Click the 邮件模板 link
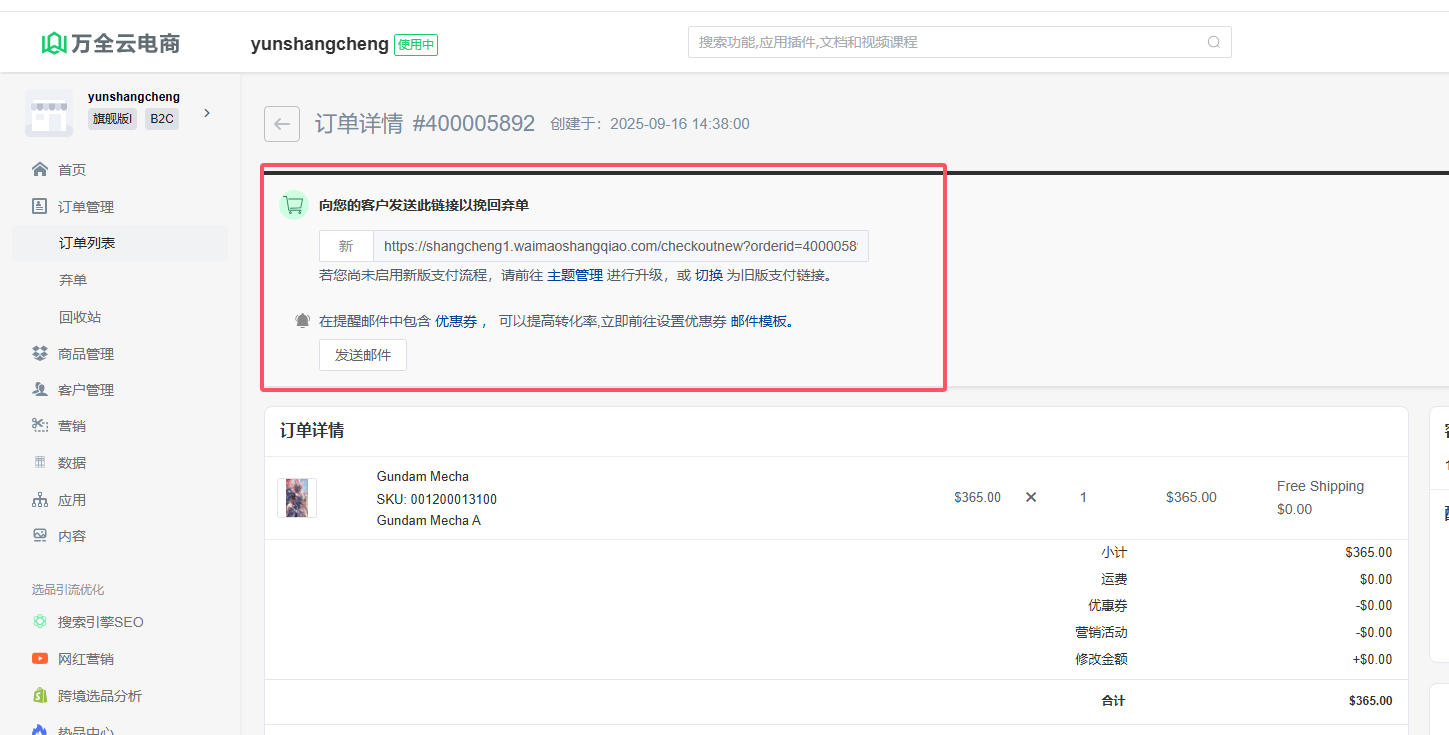The image size is (1449, 735). click(759, 321)
